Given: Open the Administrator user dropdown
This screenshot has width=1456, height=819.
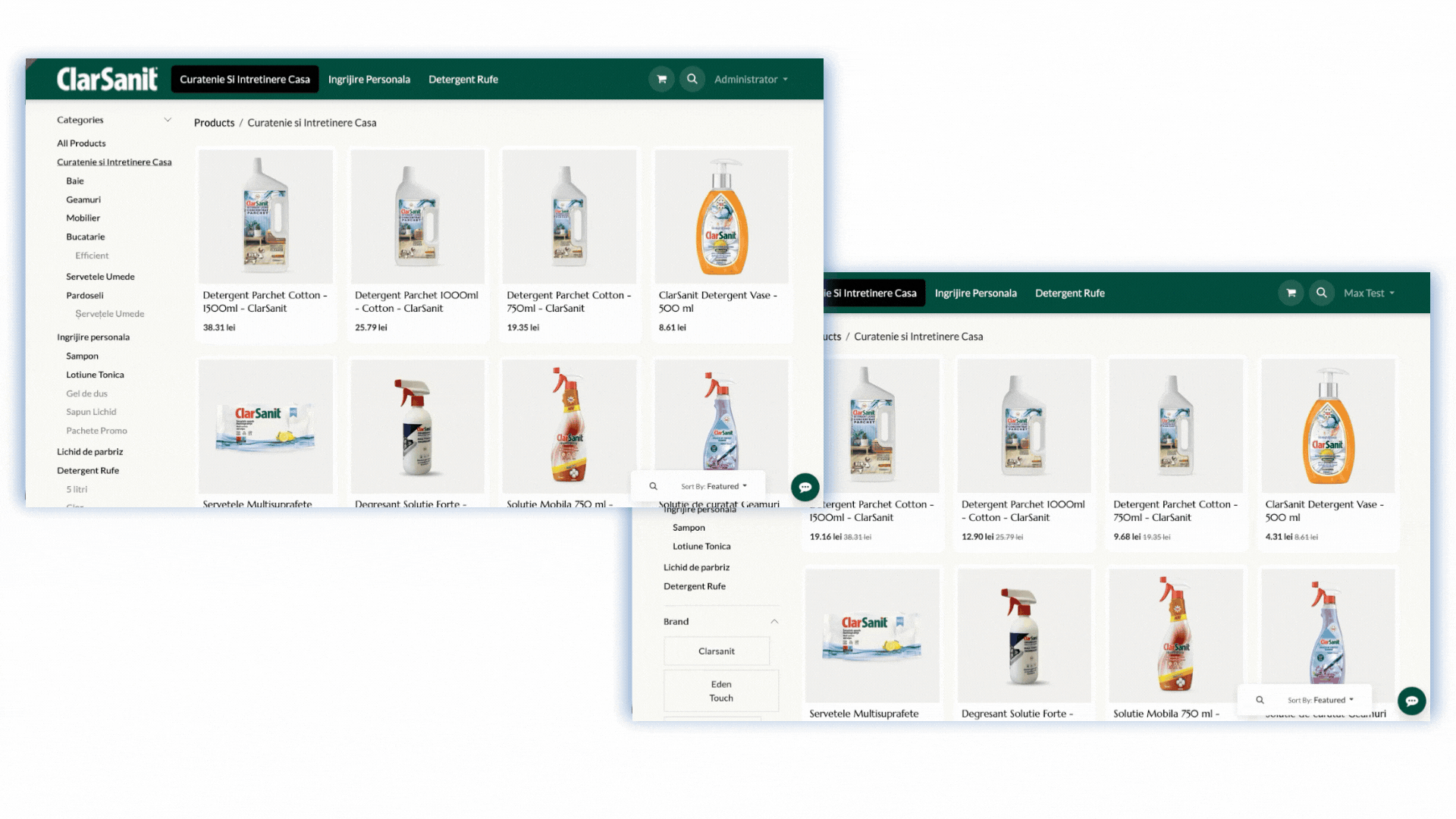Looking at the screenshot, I should coord(751,79).
